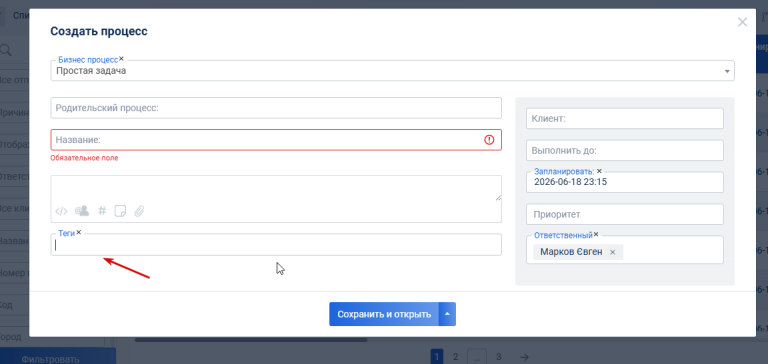Insert hashtag icon in description toolbar
Viewport: 768px width, 364px height.
[102, 211]
